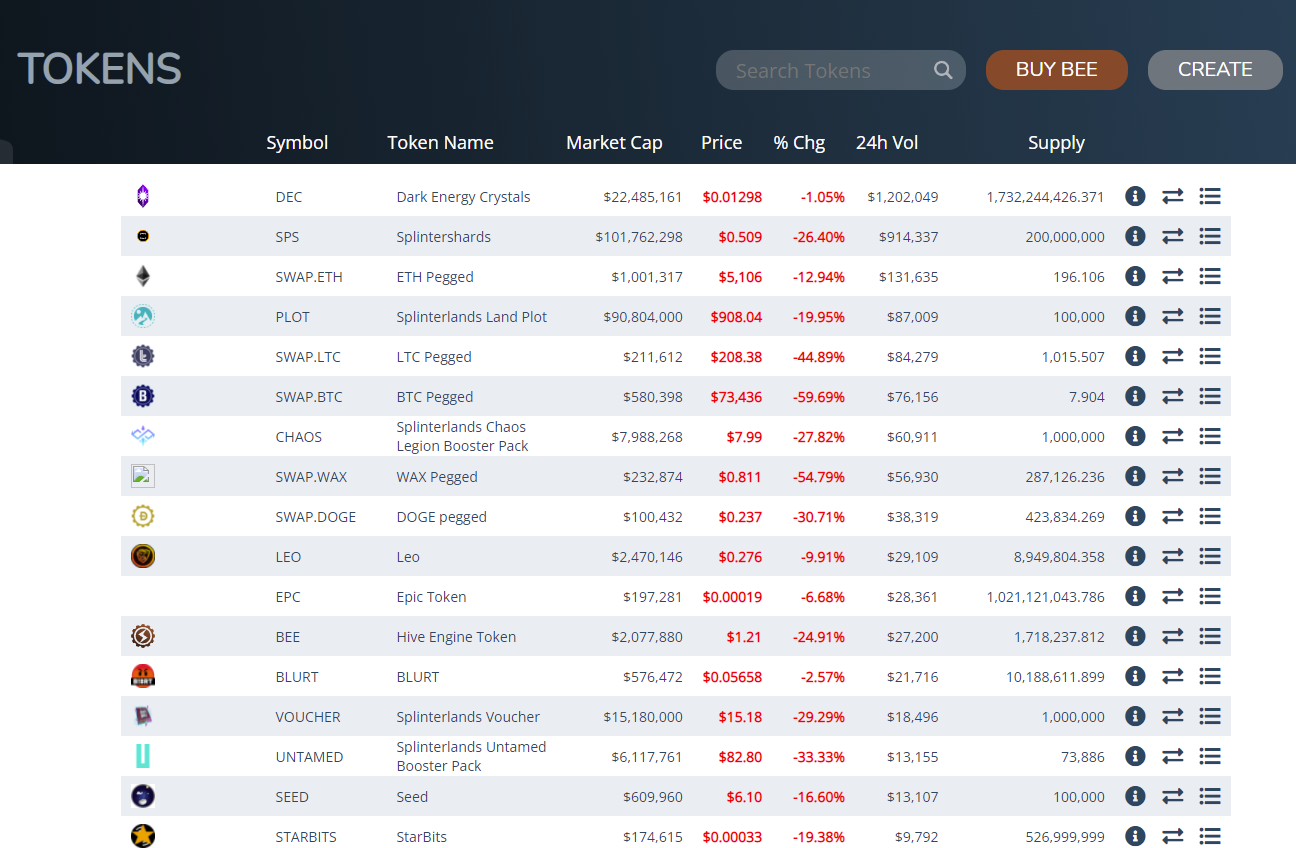
Task: Click the SWAP.ETH Ethereum logo
Action: pos(143,276)
